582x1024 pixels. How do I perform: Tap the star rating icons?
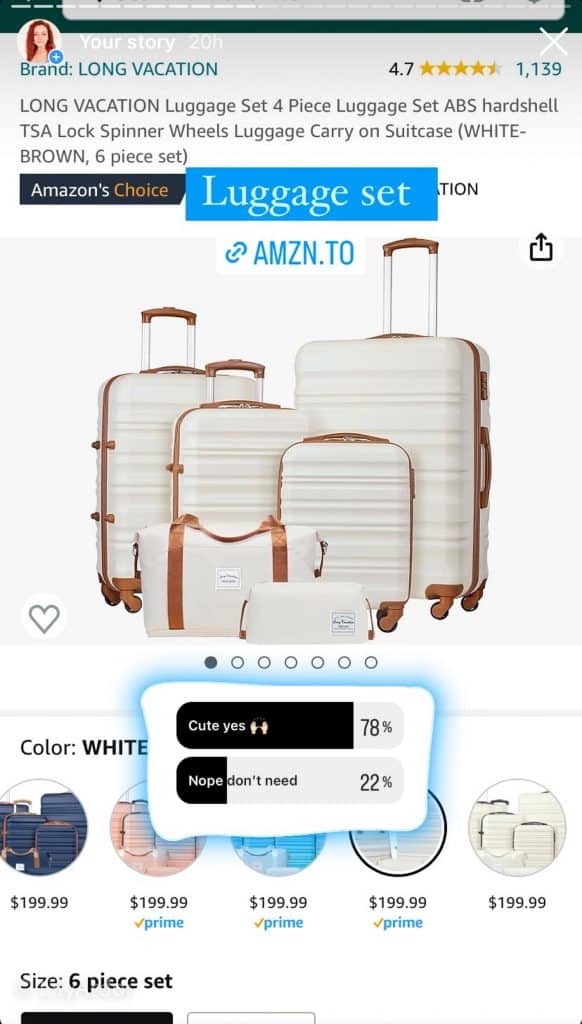click(461, 69)
